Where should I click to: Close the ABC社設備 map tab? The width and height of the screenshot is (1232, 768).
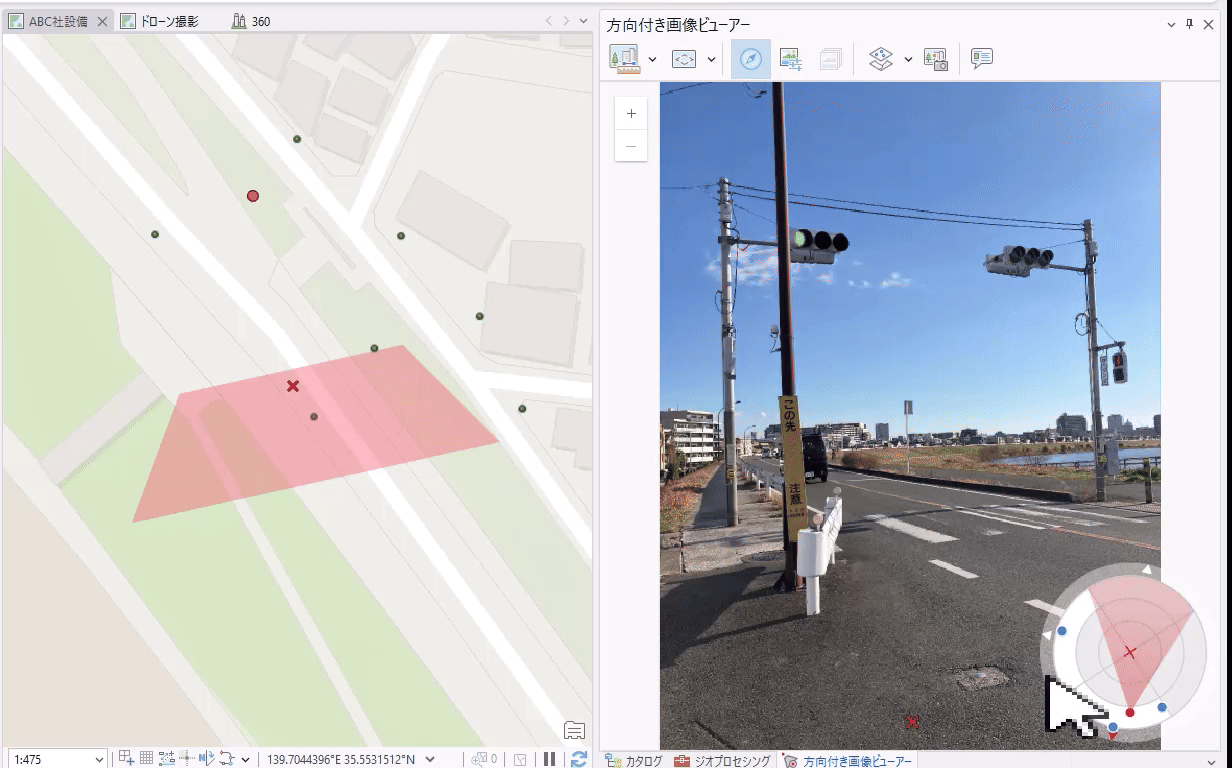103,21
